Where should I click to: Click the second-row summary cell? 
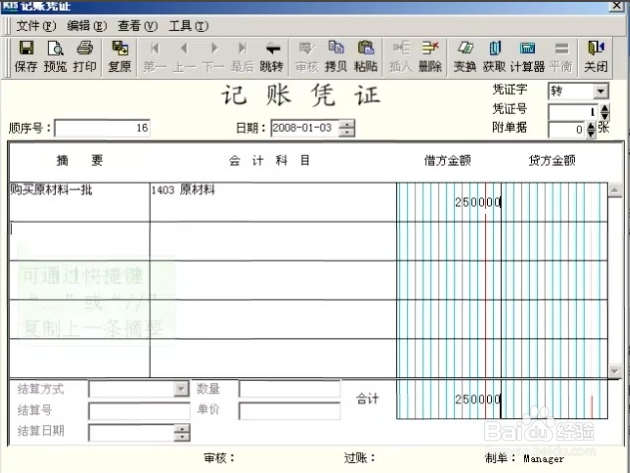[x=80, y=241]
